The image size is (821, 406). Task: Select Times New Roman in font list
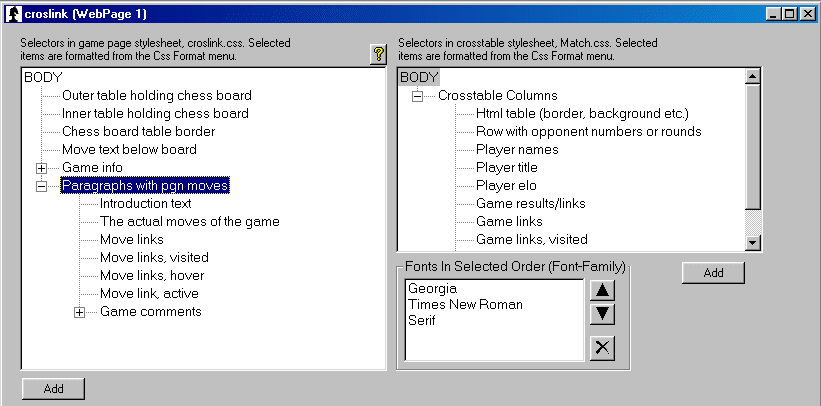[465, 304]
